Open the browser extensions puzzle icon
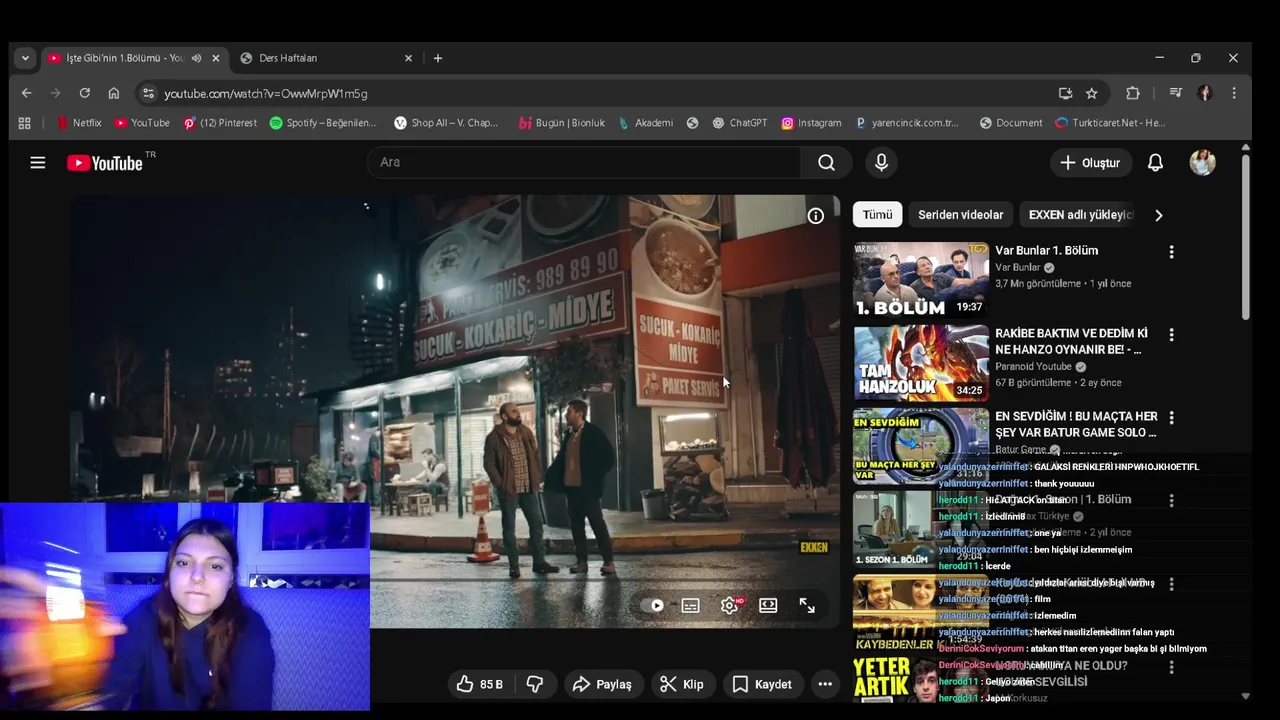1280x720 pixels. pos(1133,93)
